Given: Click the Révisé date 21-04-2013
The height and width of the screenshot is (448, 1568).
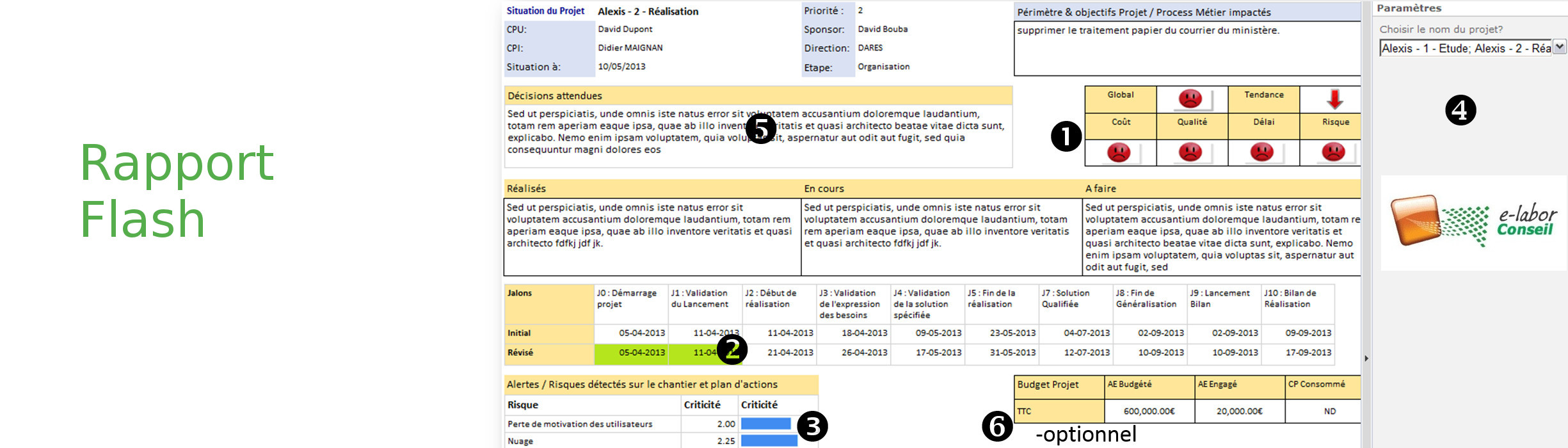Looking at the screenshot, I should (x=790, y=353).
